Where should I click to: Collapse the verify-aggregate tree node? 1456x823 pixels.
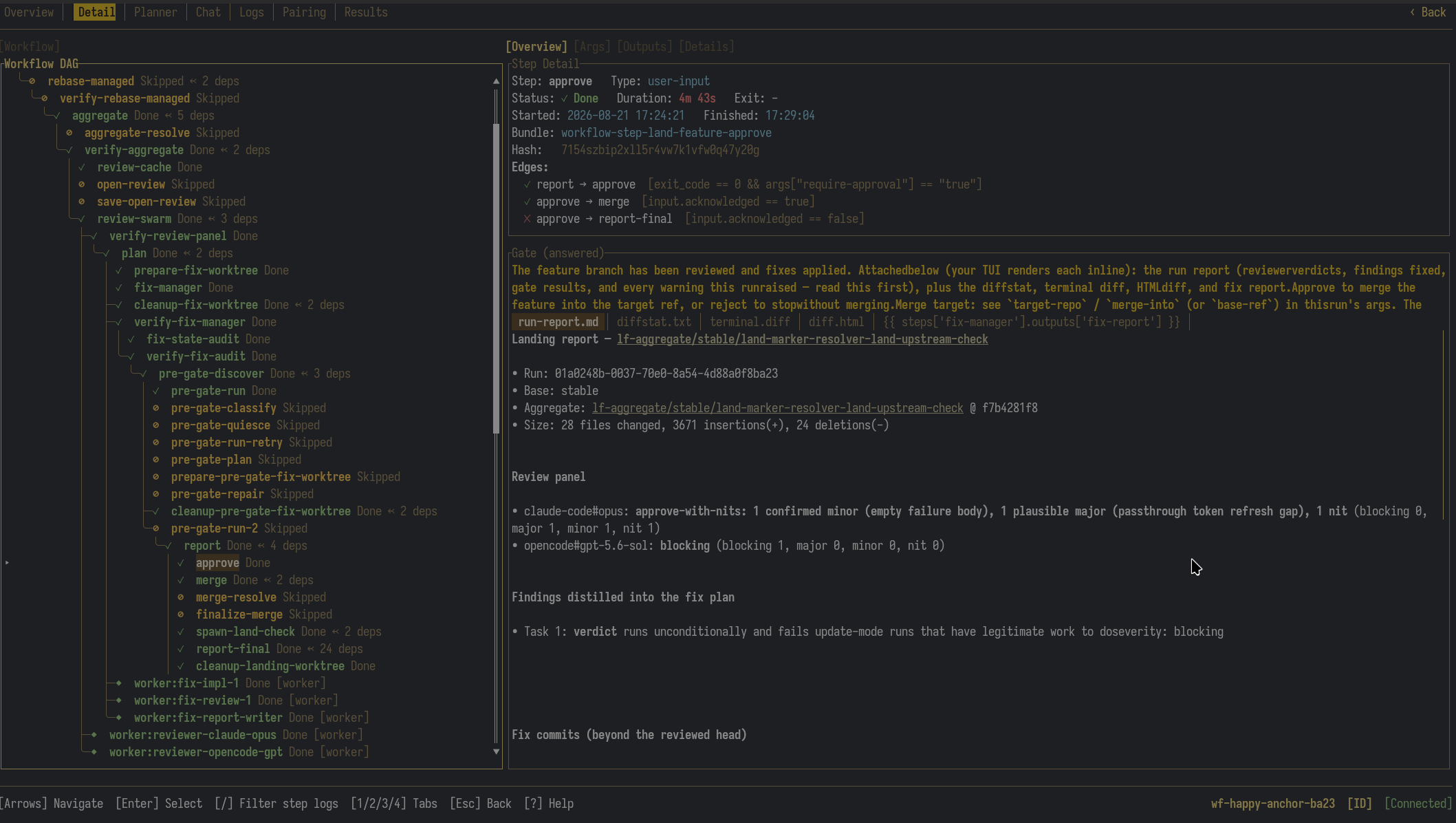tap(69, 150)
